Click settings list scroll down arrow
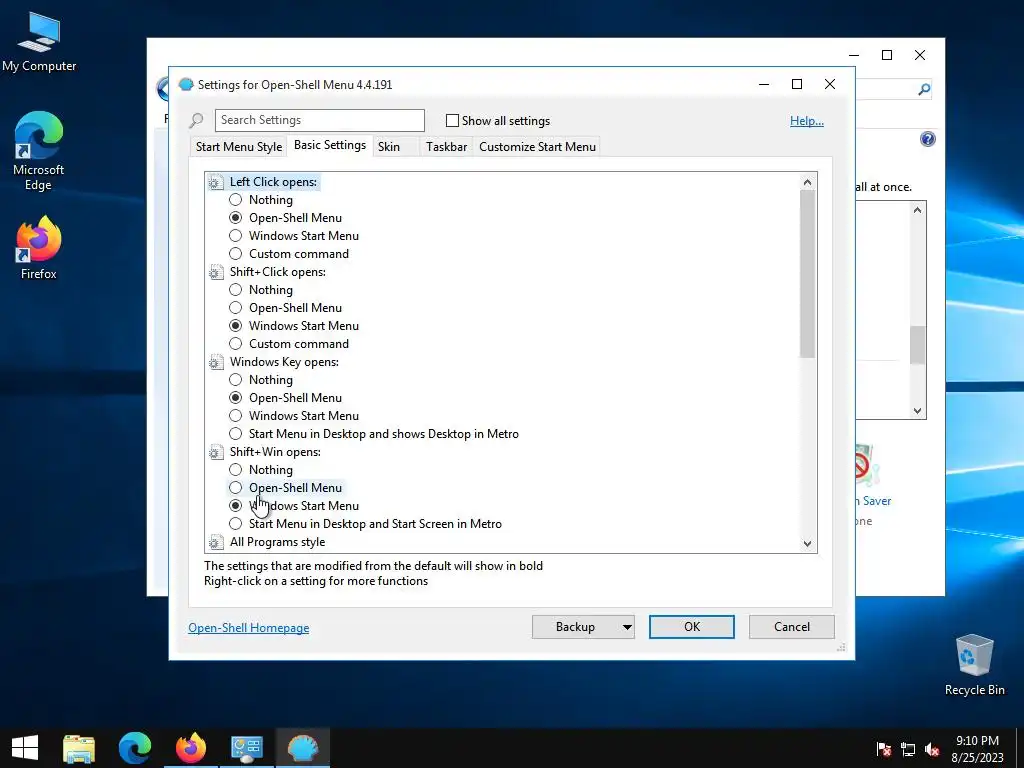This screenshot has width=1024, height=768. pos(807,543)
